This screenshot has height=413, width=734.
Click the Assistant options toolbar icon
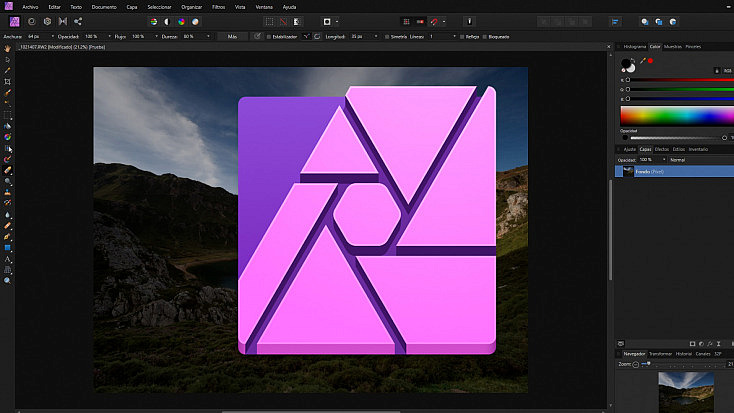point(470,22)
